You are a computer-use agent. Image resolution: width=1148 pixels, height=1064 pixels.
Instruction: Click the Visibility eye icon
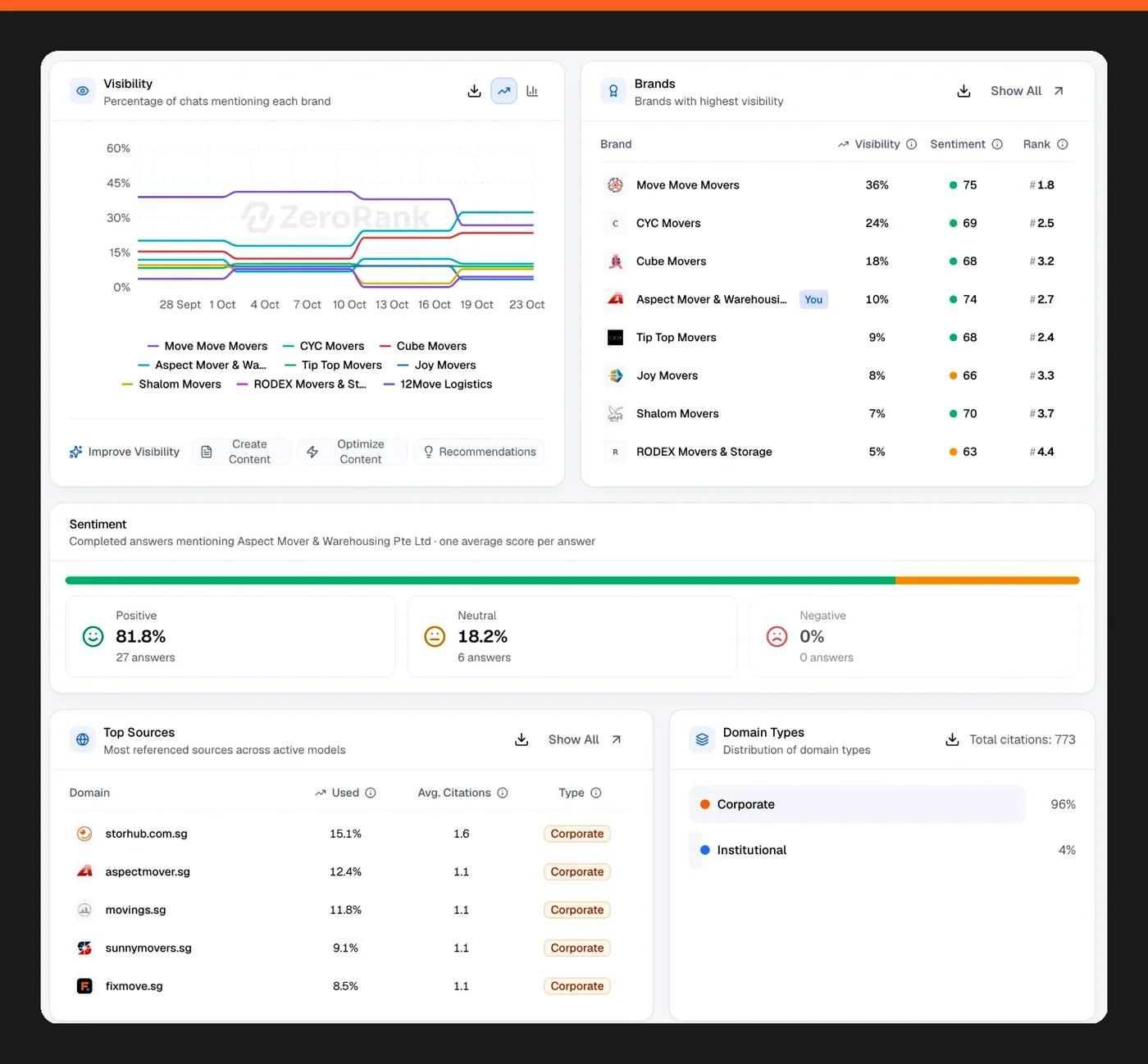tap(83, 91)
